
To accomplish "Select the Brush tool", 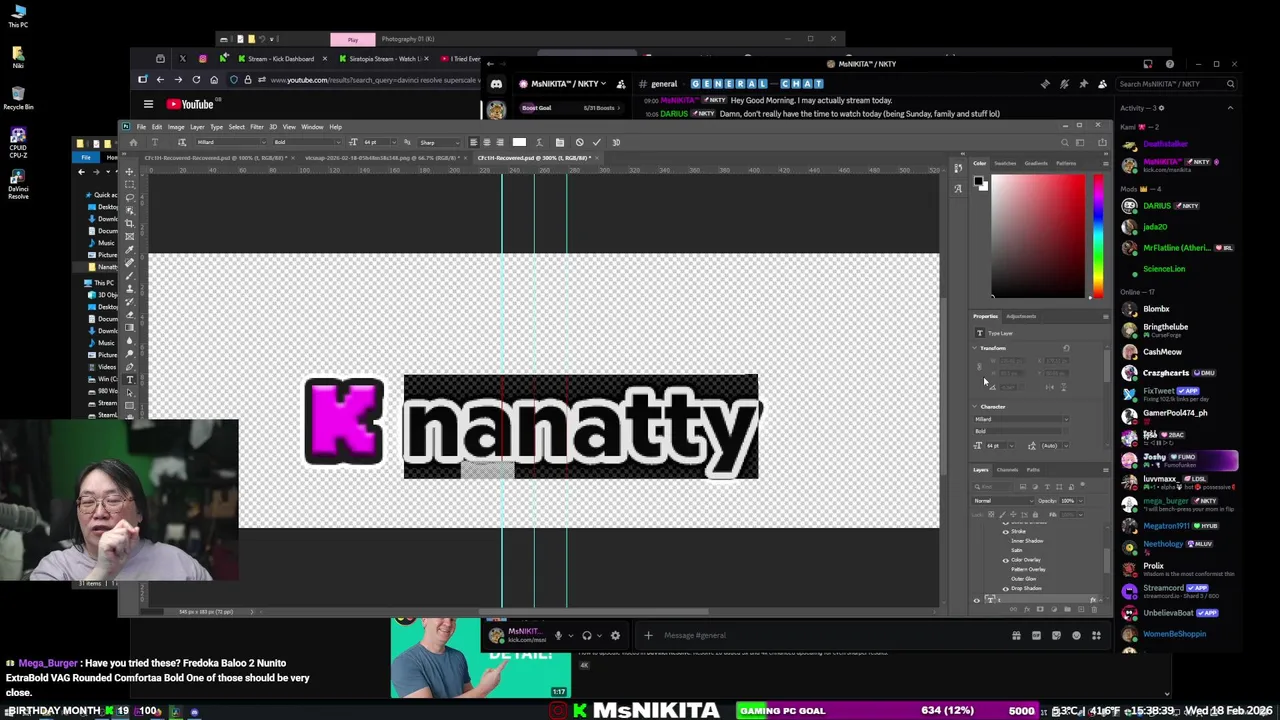I will pos(130,276).
